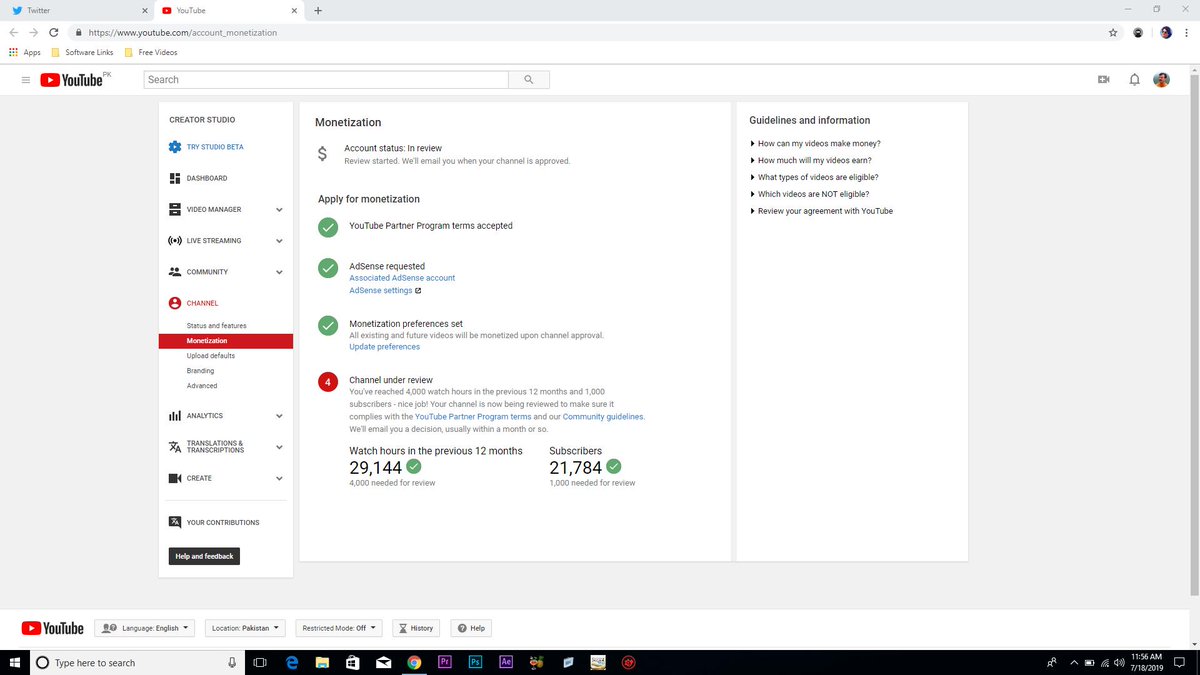Open the Community guidelines link
This screenshot has width=1200, height=675.
point(603,416)
